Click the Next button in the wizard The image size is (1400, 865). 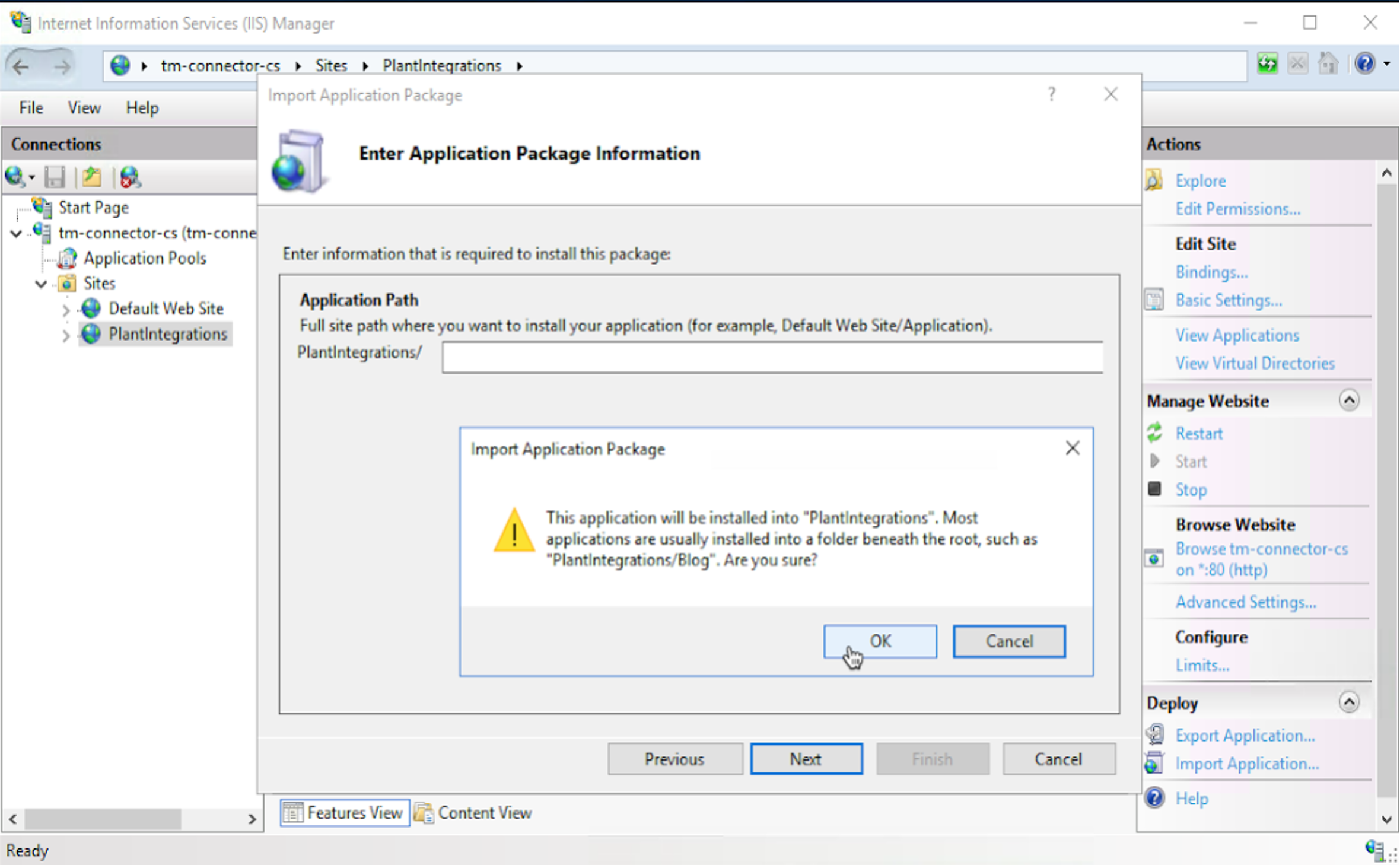[806, 759]
